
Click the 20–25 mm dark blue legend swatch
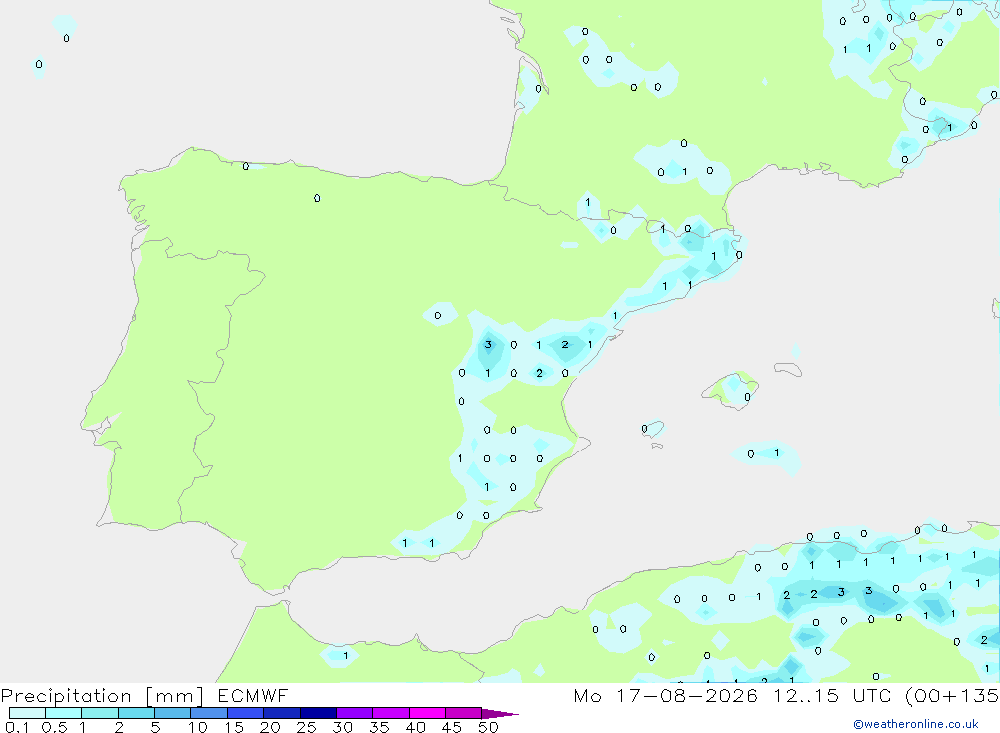tap(282, 713)
